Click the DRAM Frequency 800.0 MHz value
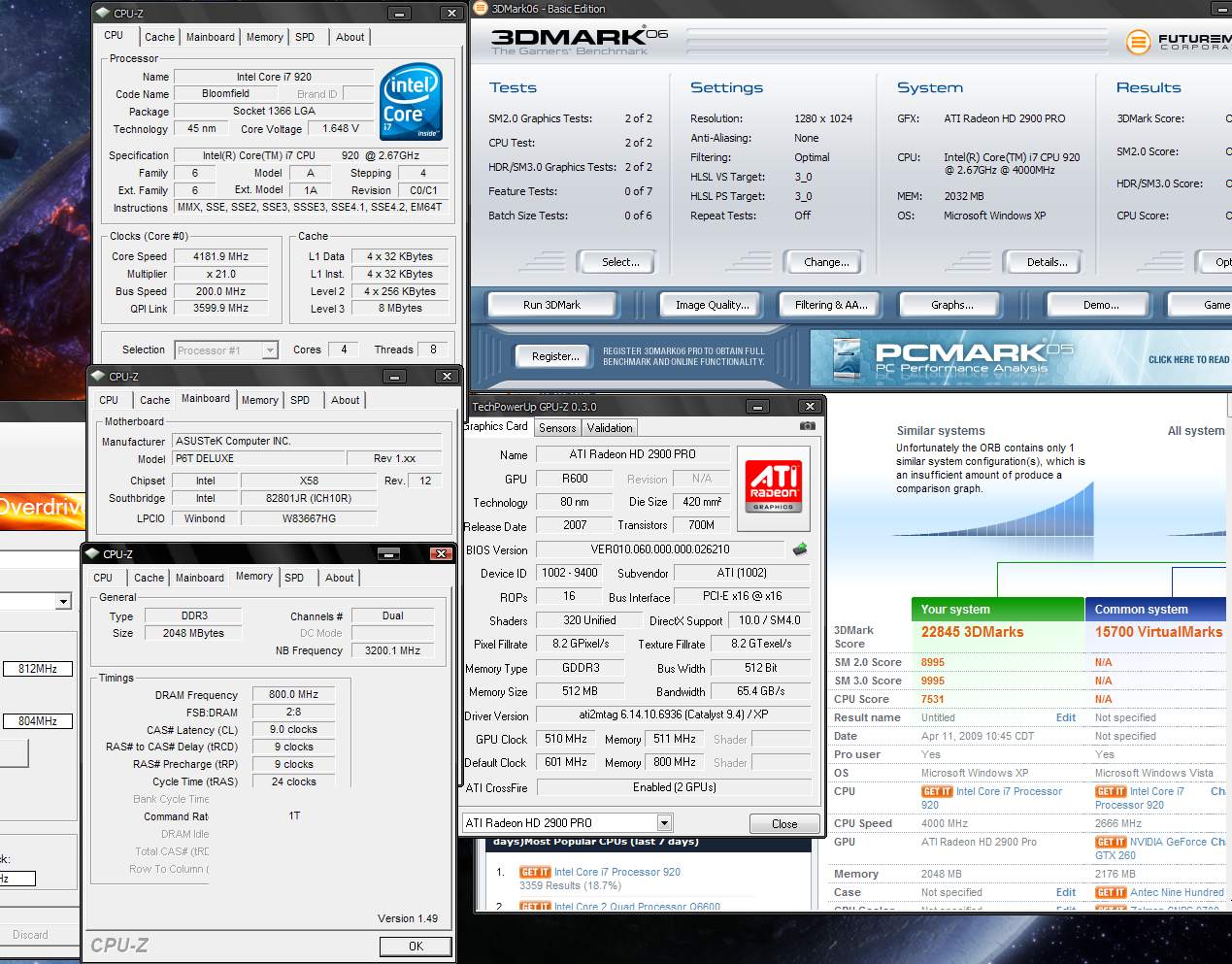Viewport: 1232px width, 964px height. [x=294, y=694]
